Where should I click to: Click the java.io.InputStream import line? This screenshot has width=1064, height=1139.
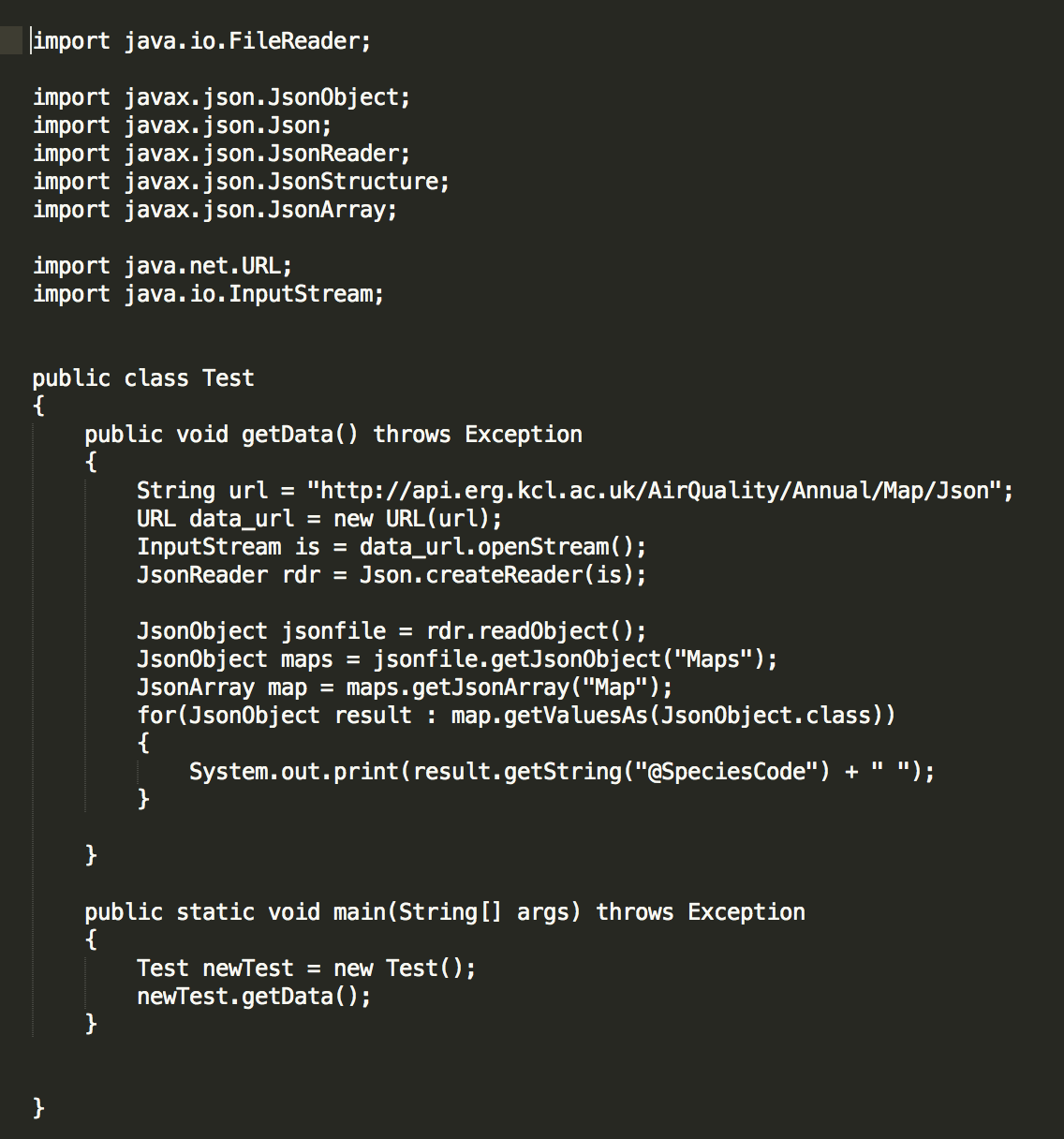point(209,294)
